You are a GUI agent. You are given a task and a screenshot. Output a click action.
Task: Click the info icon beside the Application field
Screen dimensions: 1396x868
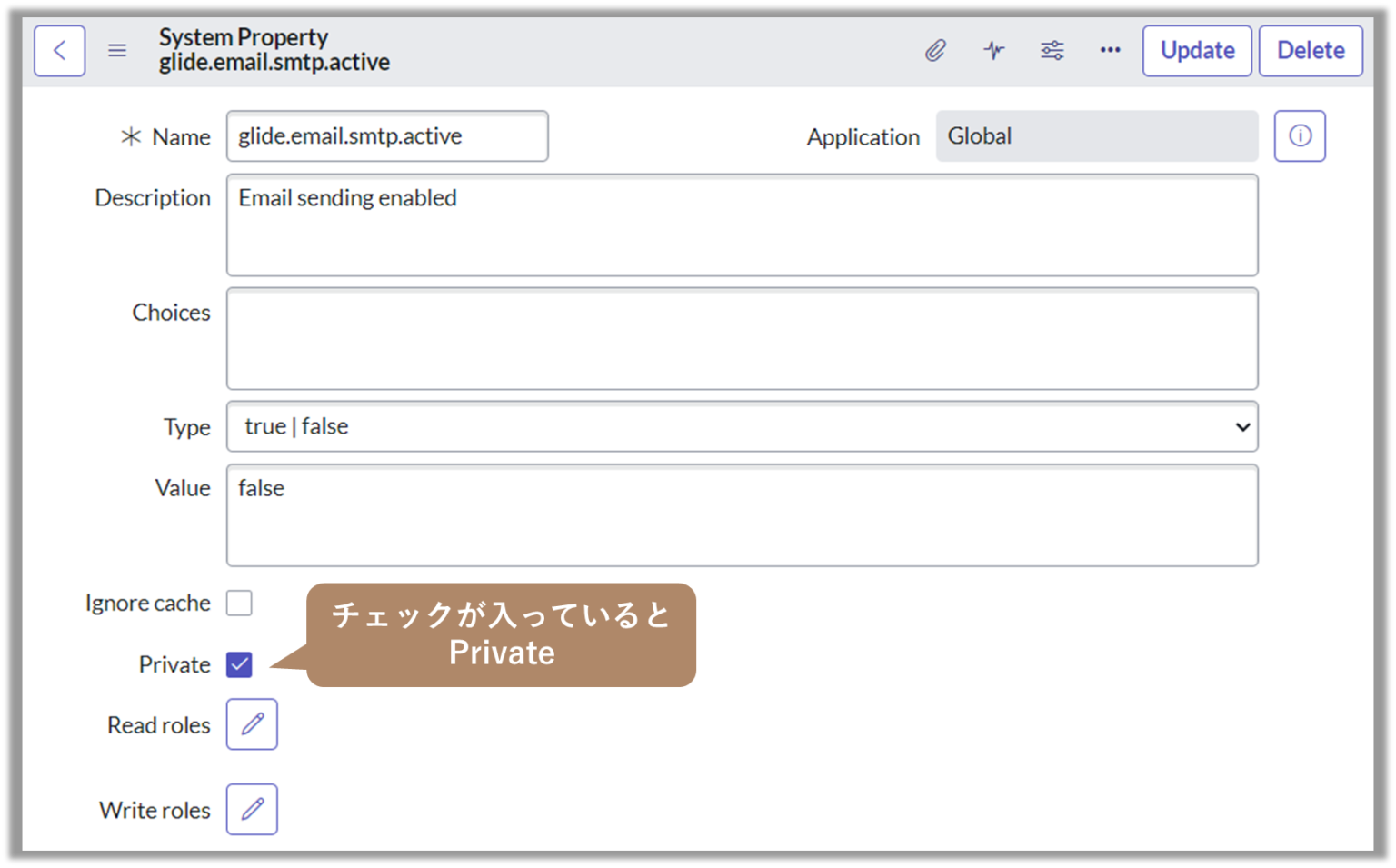click(1300, 135)
